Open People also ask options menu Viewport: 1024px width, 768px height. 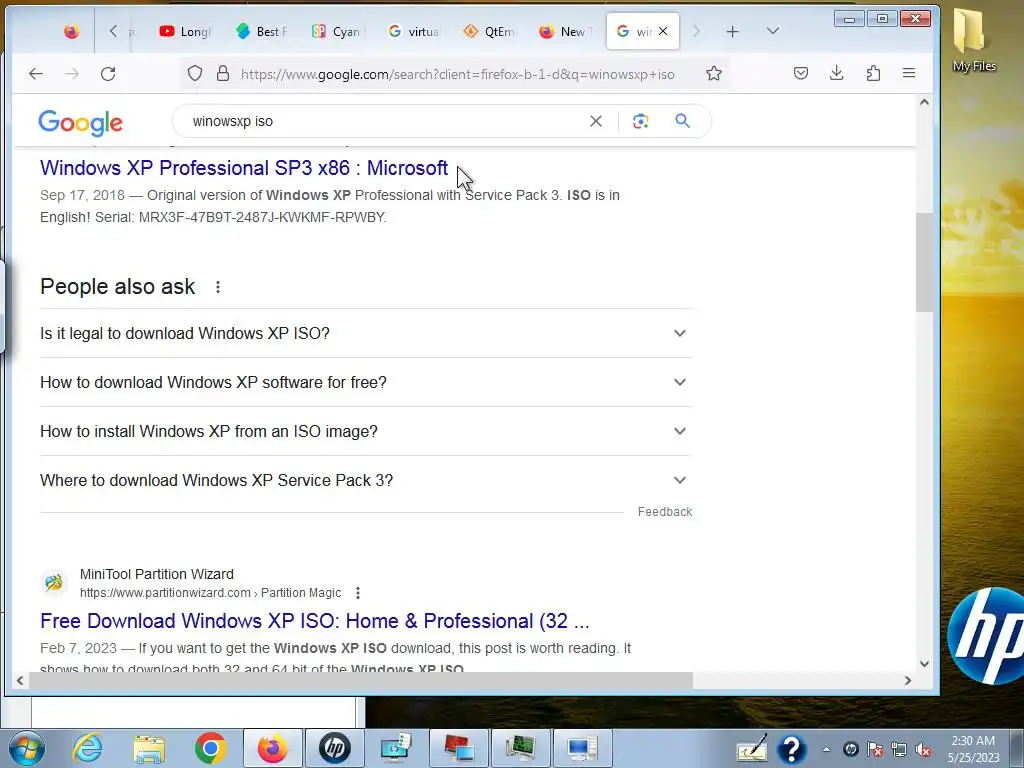click(217, 287)
